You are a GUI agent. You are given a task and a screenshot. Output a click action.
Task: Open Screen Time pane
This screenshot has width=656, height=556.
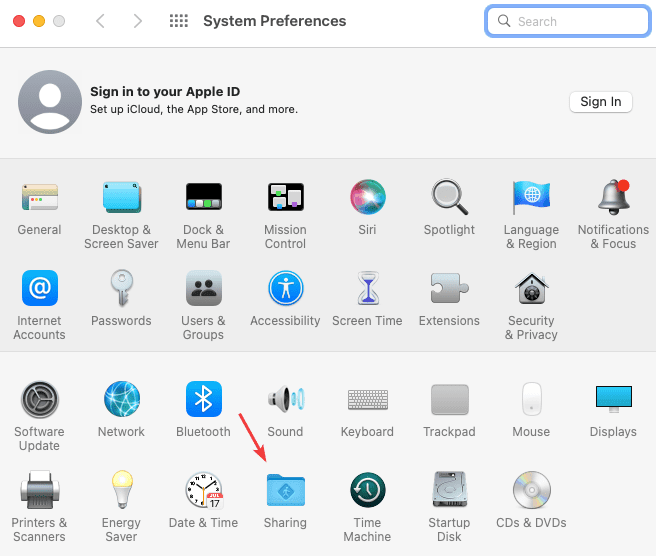[x=367, y=290]
